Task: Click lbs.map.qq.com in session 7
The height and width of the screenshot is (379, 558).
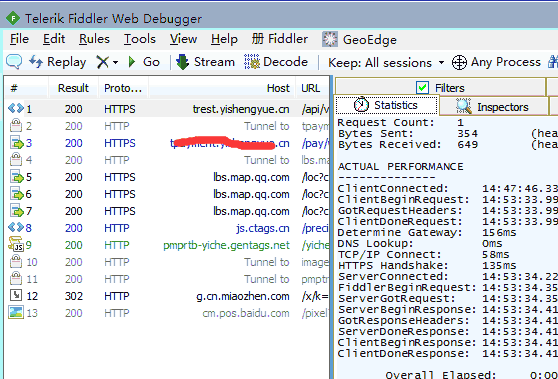Action: tap(251, 211)
